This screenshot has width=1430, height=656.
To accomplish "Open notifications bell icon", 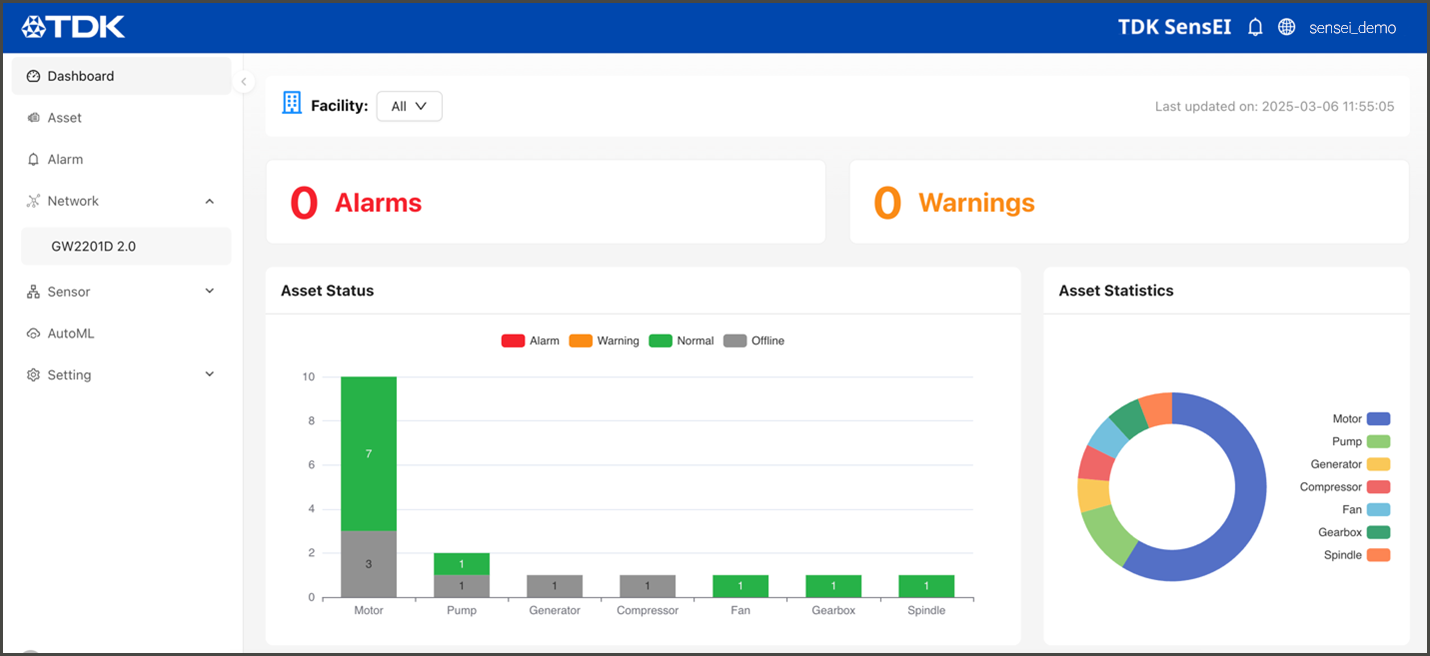I will [1256, 27].
